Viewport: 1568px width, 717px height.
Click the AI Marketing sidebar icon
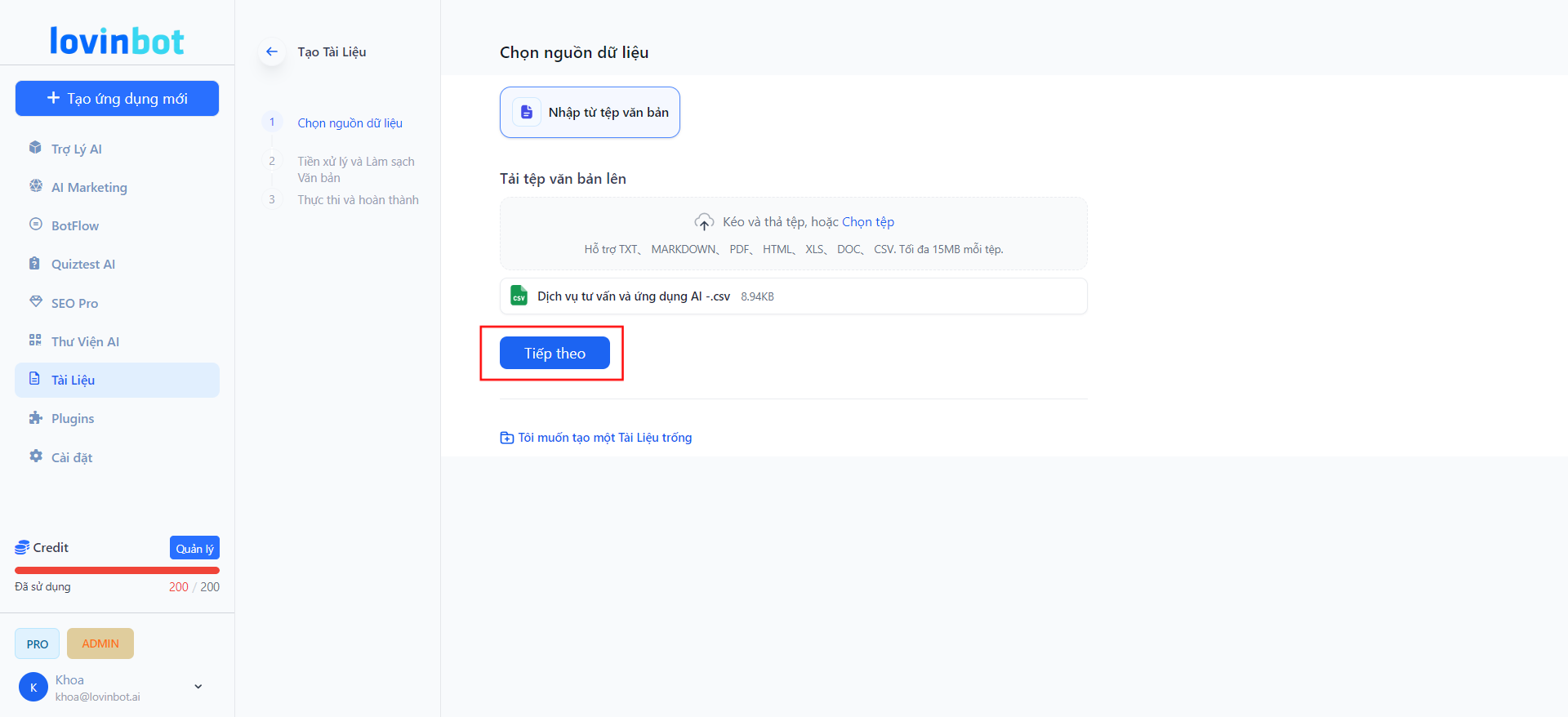pos(35,186)
